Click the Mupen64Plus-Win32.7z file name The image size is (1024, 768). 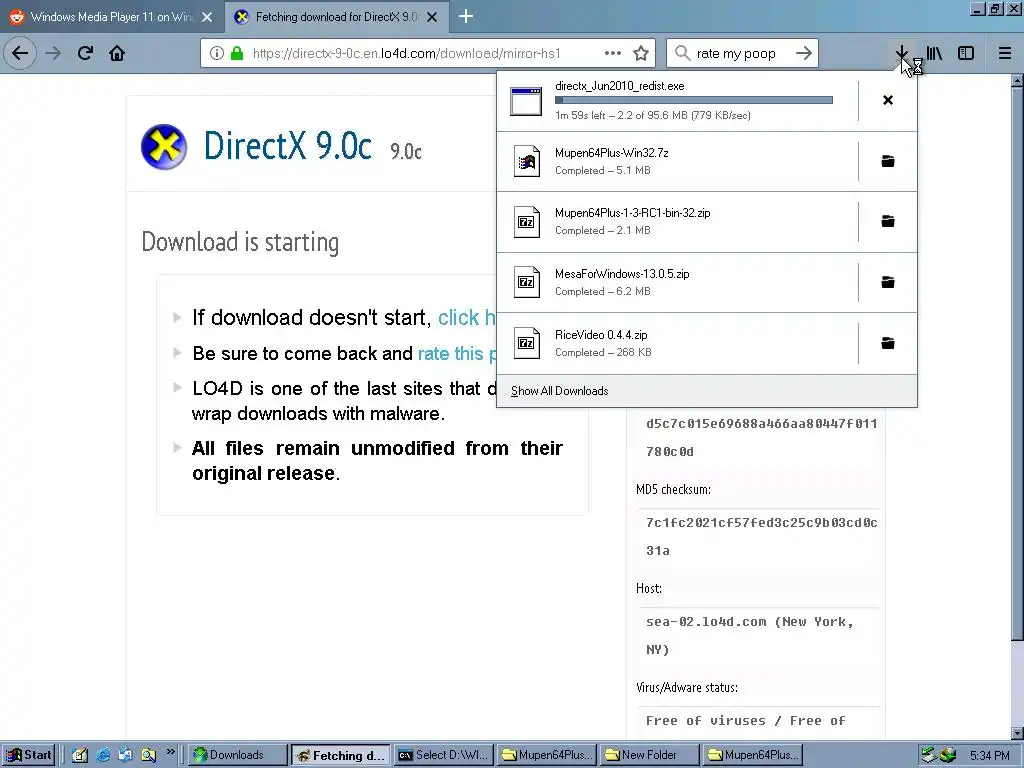coord(611,153)
